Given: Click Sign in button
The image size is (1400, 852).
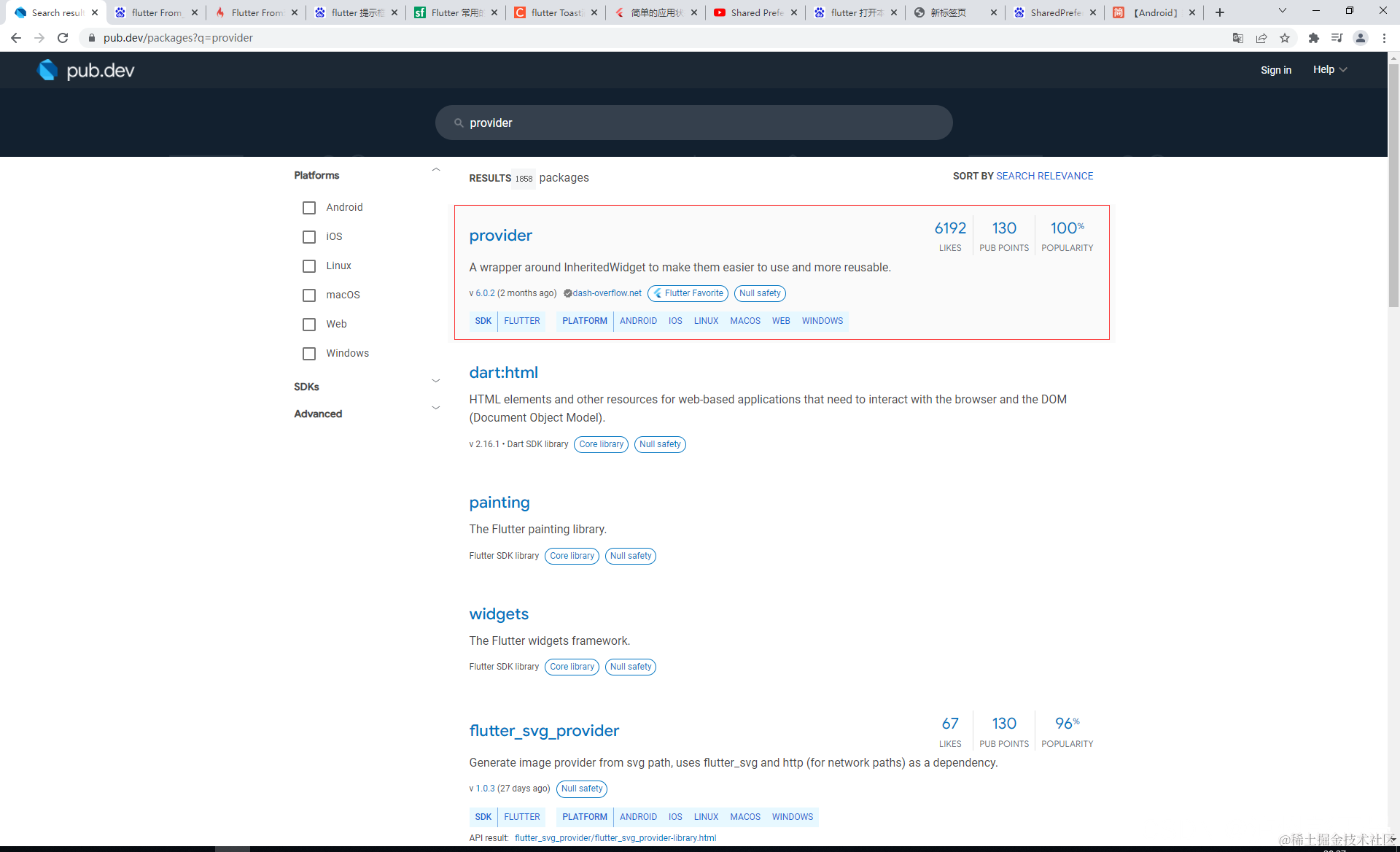Looking at the screenshot, I should pos(1275,70).
